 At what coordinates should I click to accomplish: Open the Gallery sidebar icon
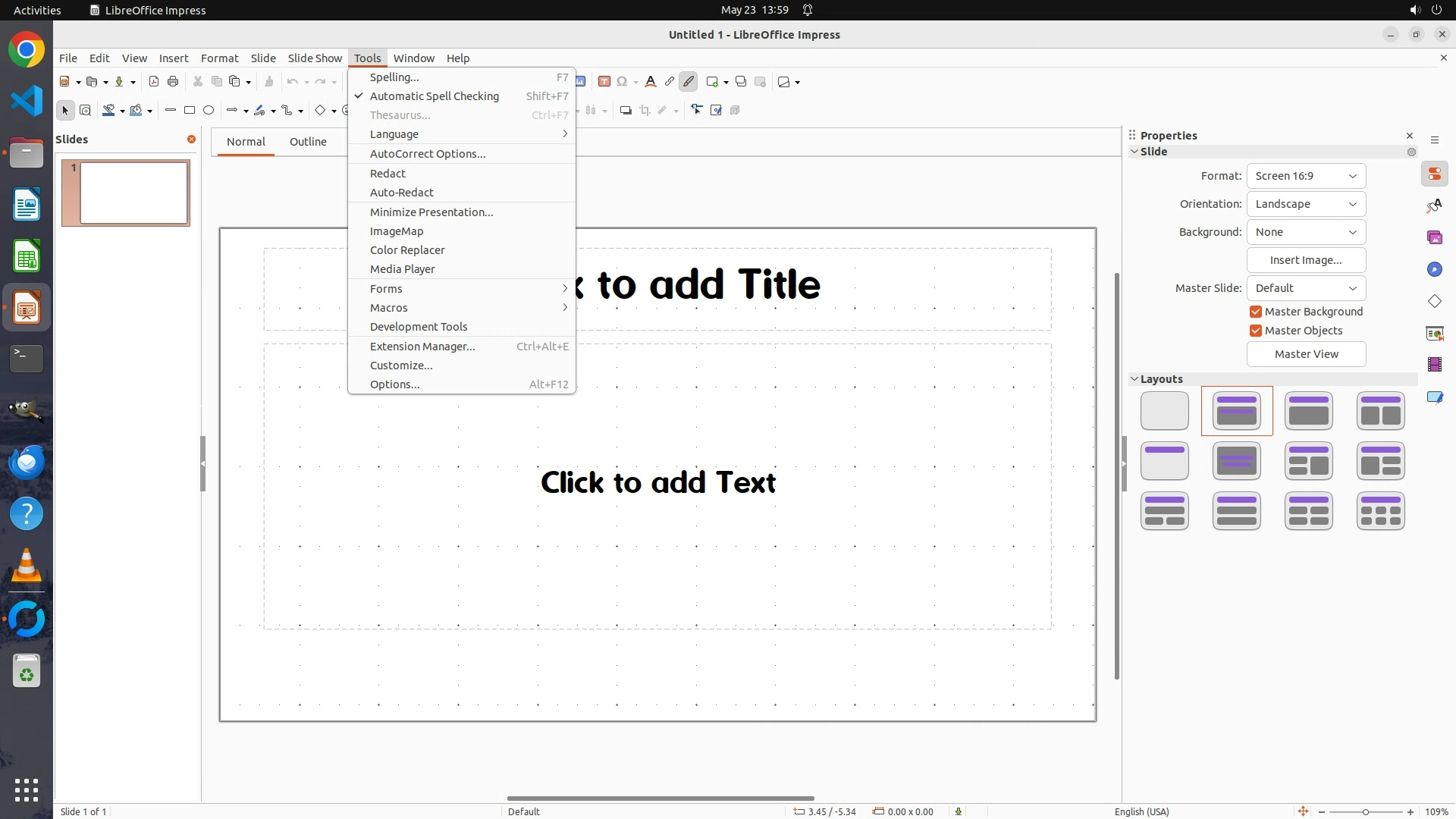click(1434, 238)
